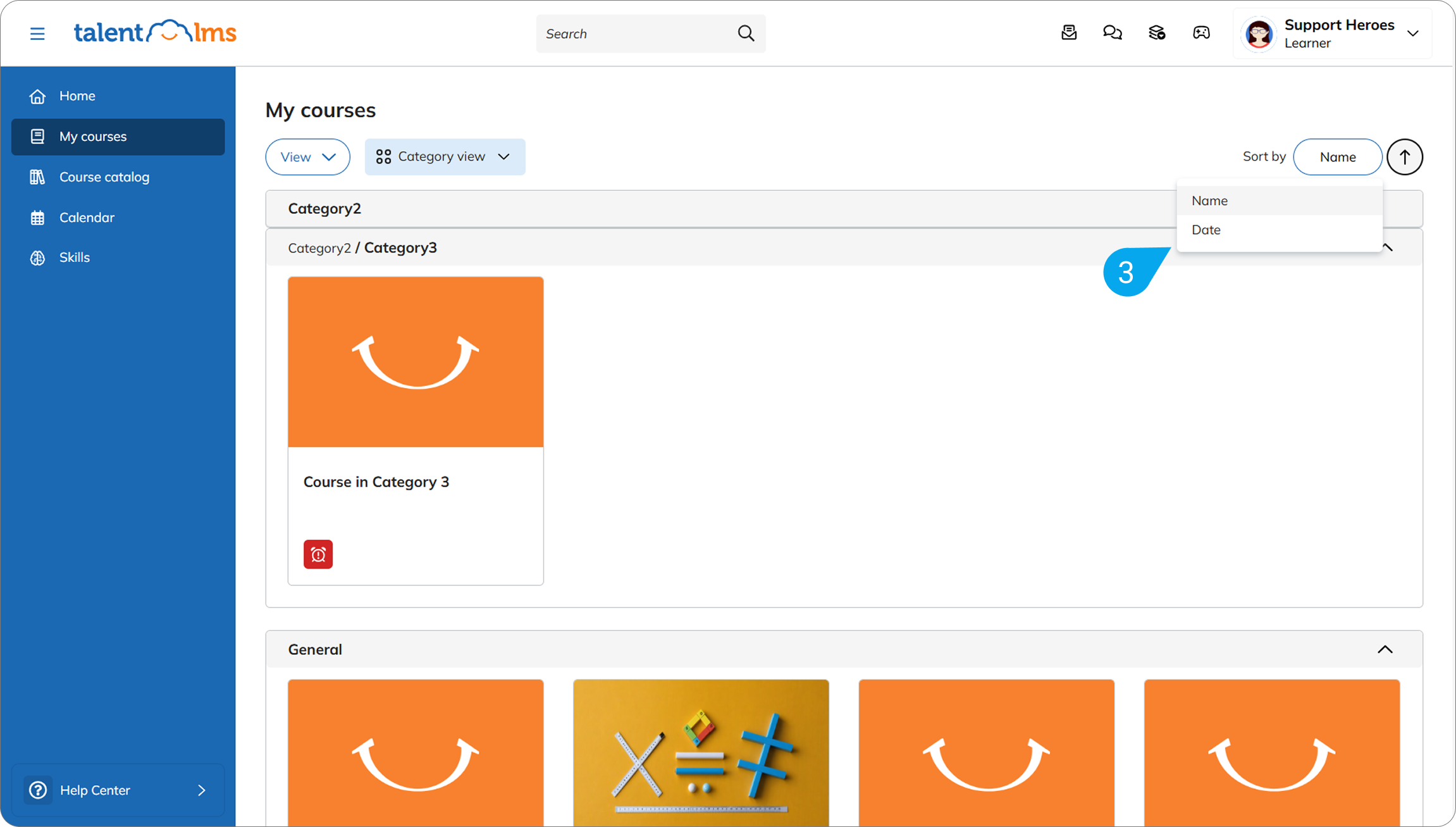Select Name in the sort menu

pos(1280,201)
